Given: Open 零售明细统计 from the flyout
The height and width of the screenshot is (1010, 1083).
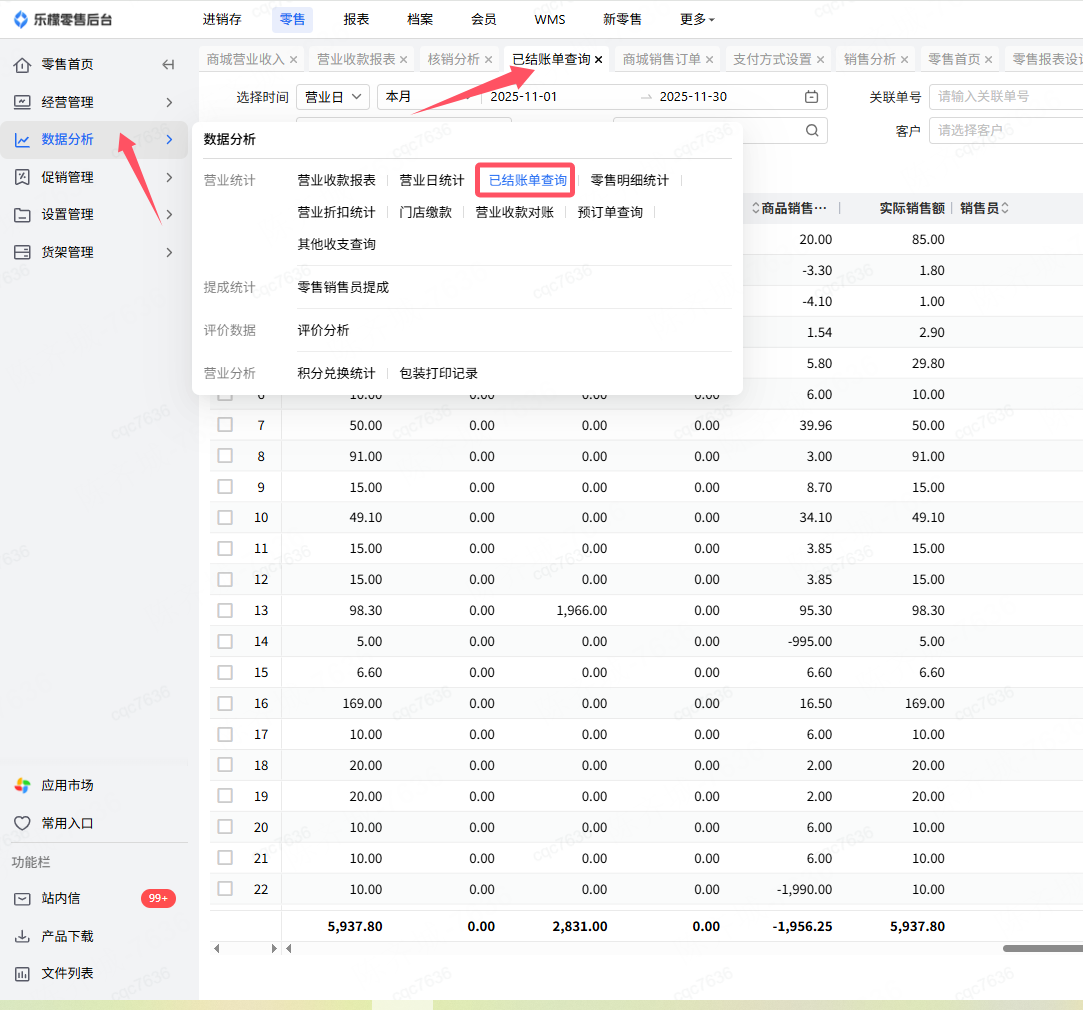Looking at the screenshot, I should click(629, 181).
